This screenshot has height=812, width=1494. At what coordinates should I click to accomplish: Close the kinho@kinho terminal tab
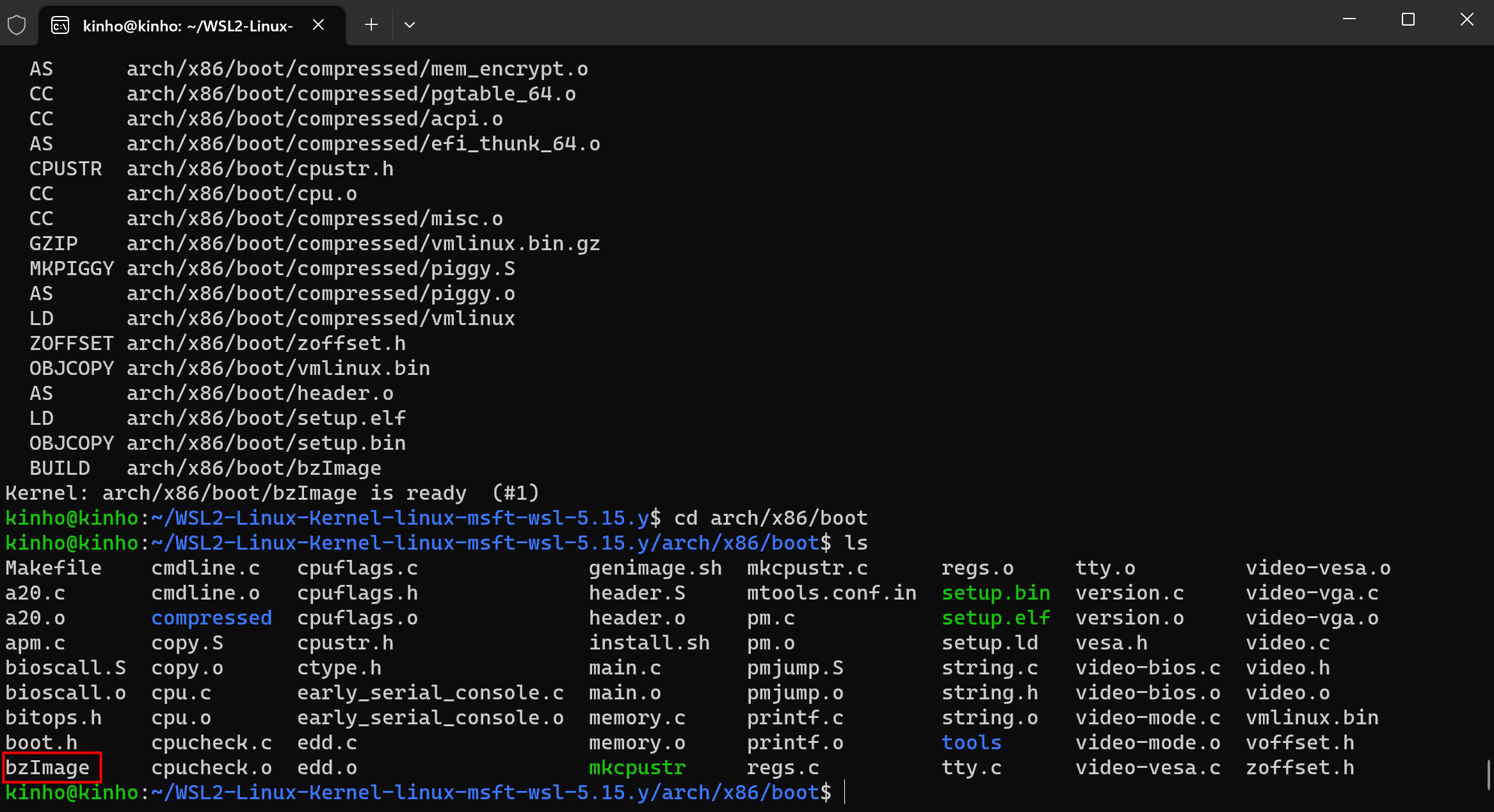click(318, 25)
